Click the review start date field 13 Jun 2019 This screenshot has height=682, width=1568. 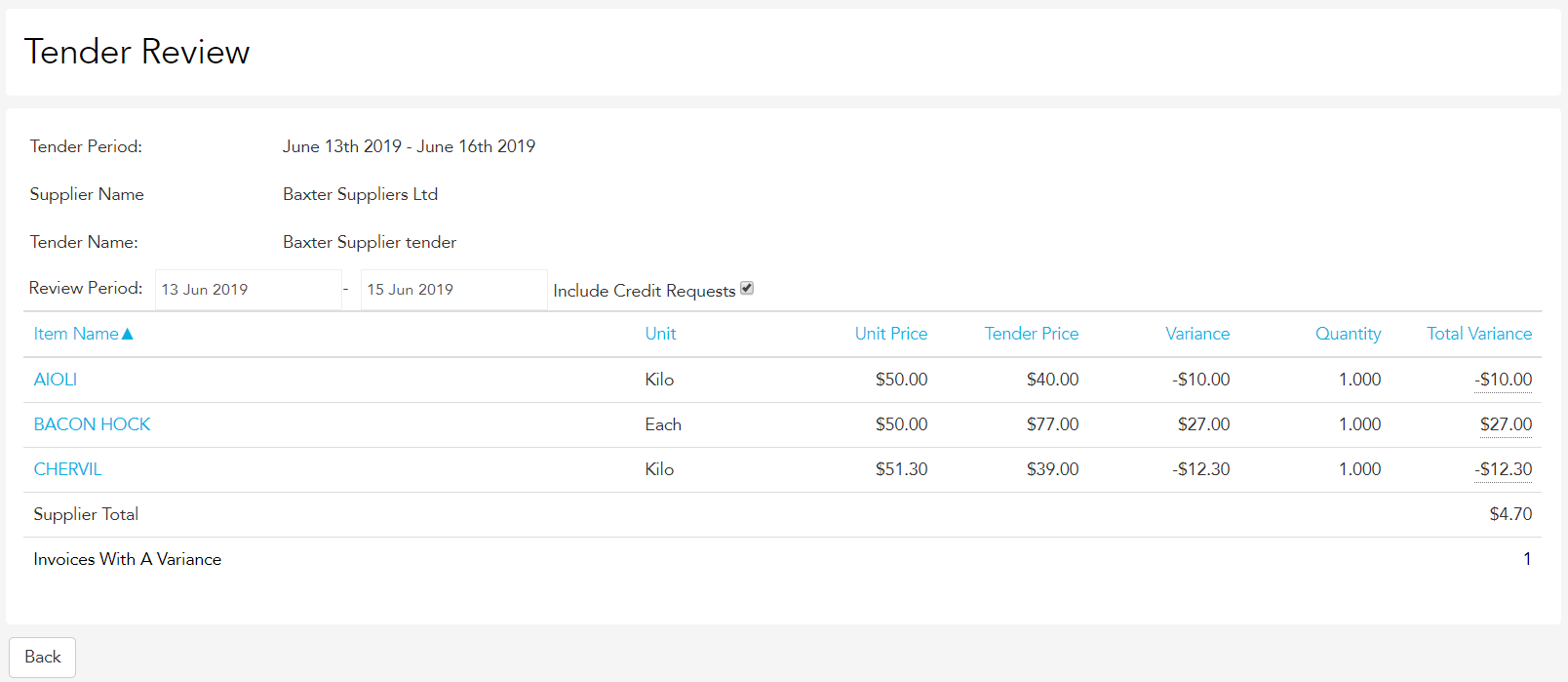[x=249, y=290]
